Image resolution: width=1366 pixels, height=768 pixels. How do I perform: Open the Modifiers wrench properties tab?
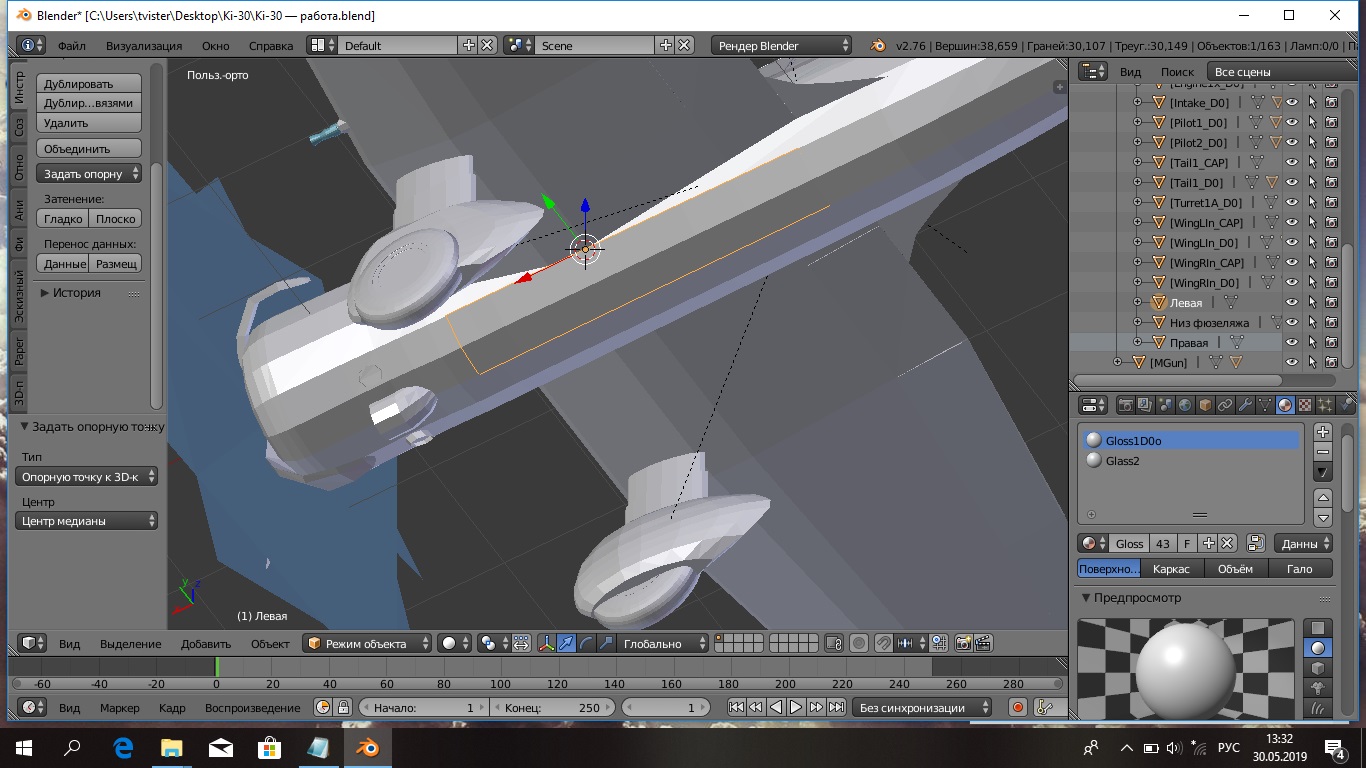tap(1245, 405)
